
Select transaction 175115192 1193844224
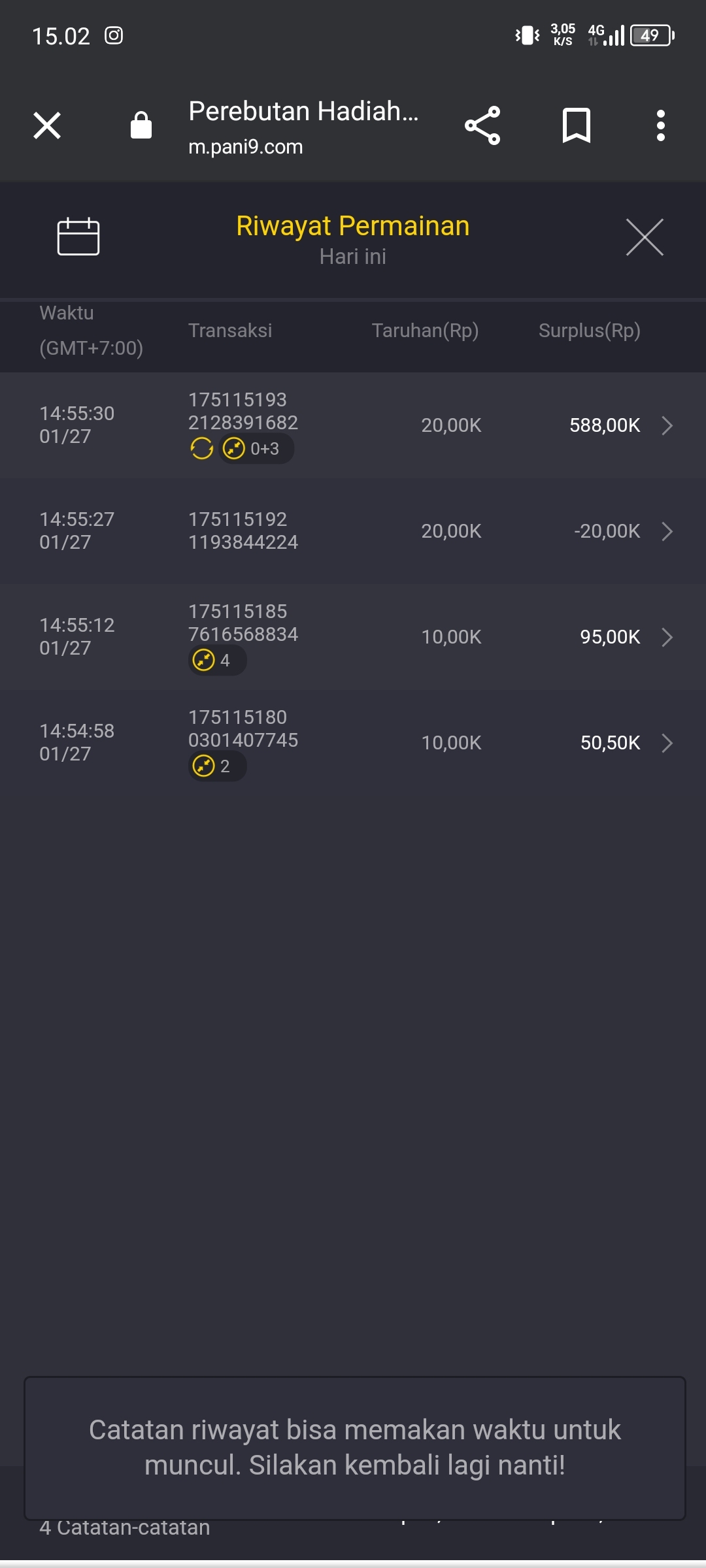pyautogui.click(x=243, y=531)
